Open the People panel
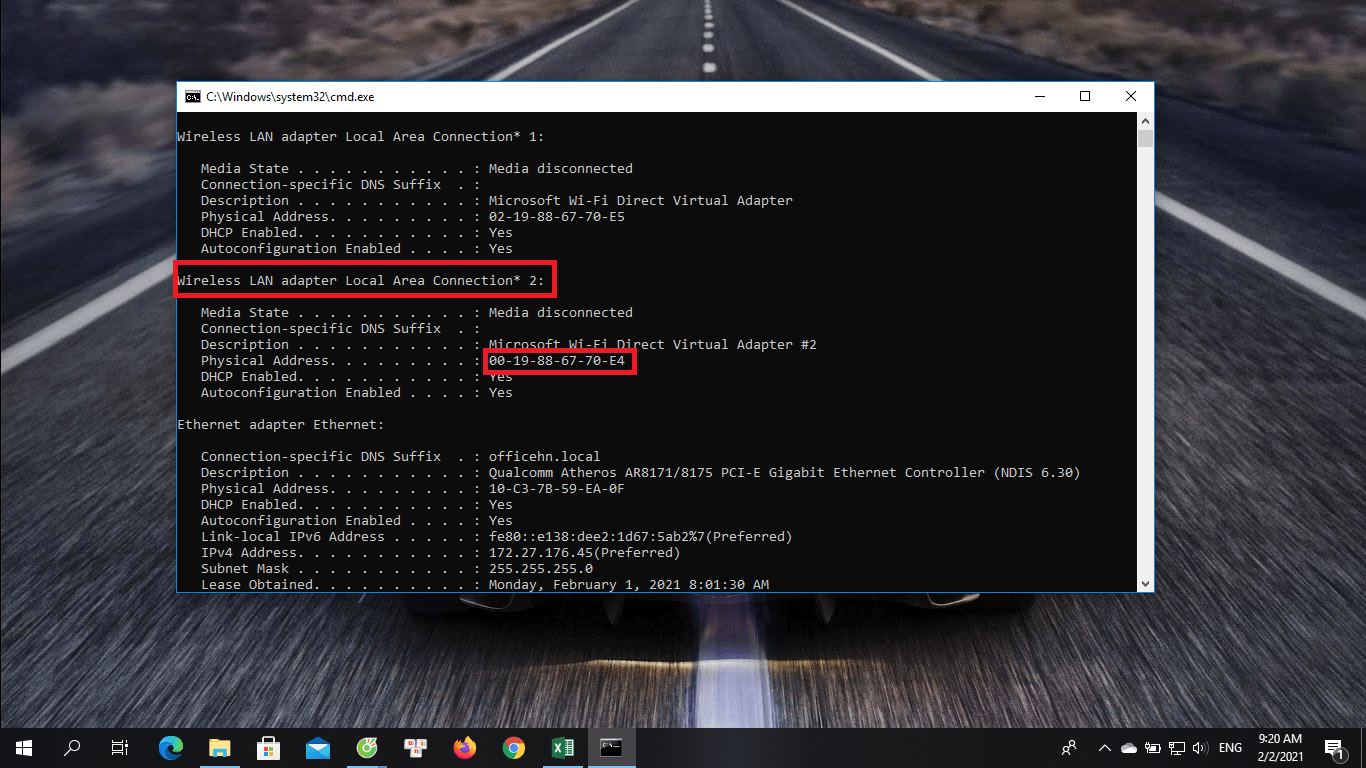Viewport: 1366px width, 768px height. pyautogui.click(x=1068, y=747)
